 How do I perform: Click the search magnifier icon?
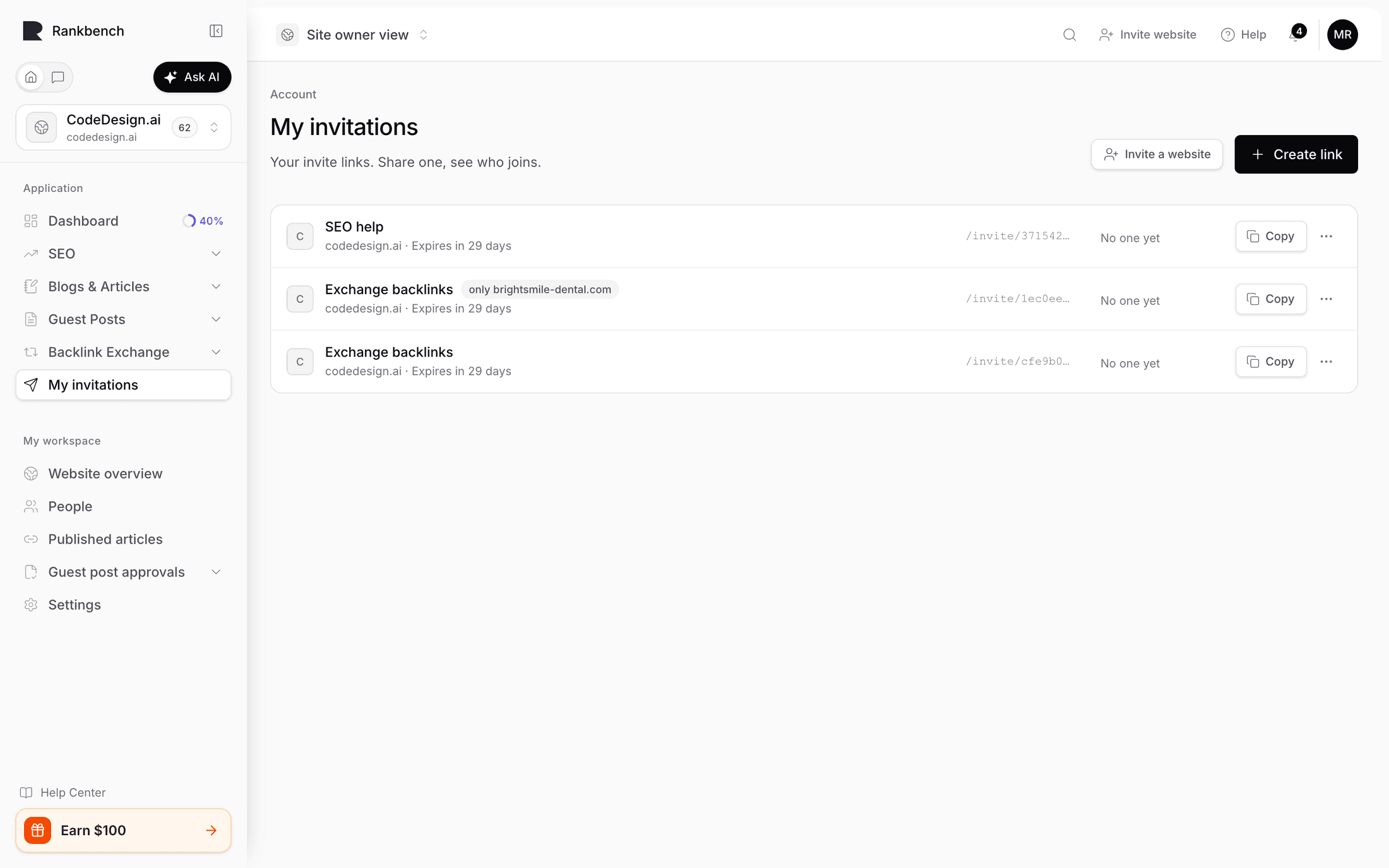tap(1069, 35)
